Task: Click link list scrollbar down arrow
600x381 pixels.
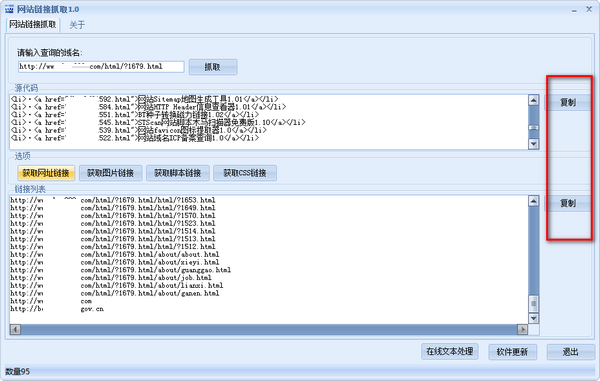Action: [x=533, y=318]
